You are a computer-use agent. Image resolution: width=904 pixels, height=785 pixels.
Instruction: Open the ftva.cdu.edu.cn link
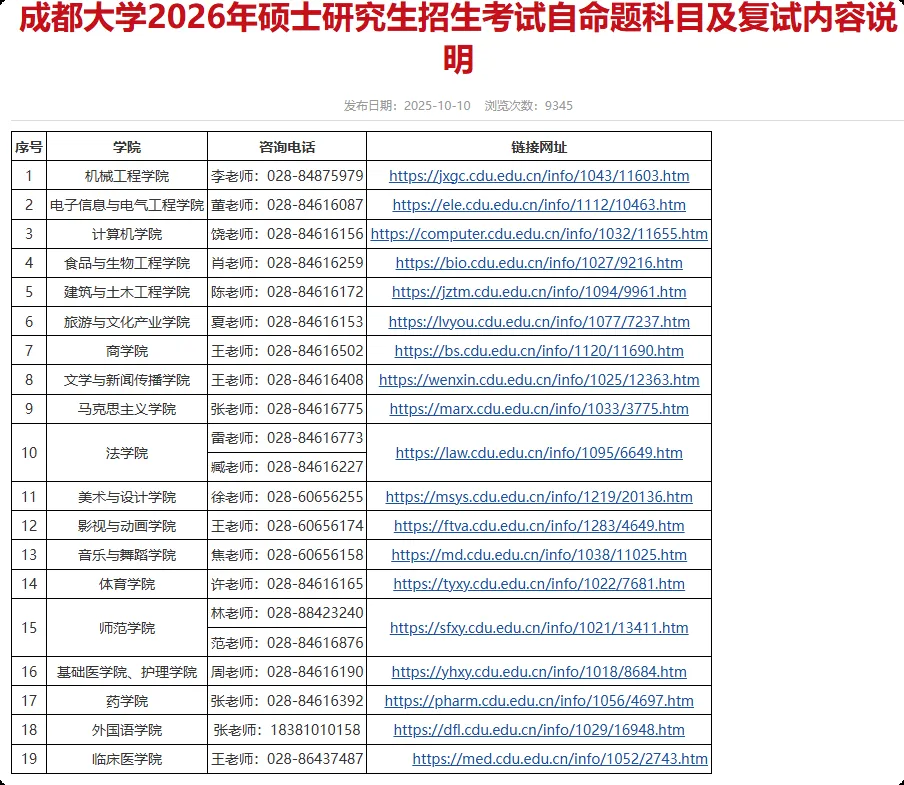[539, 526]
